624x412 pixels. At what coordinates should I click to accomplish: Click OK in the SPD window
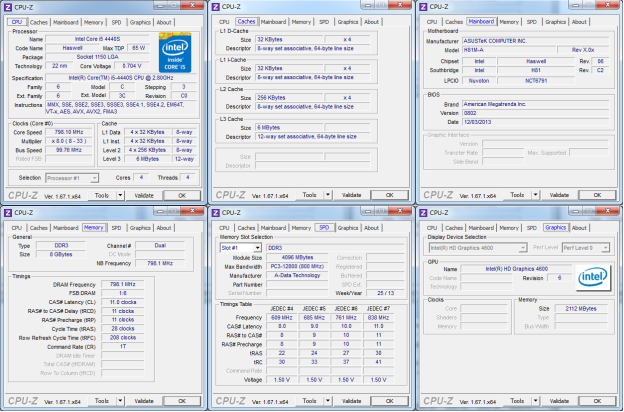coord(389,401)
